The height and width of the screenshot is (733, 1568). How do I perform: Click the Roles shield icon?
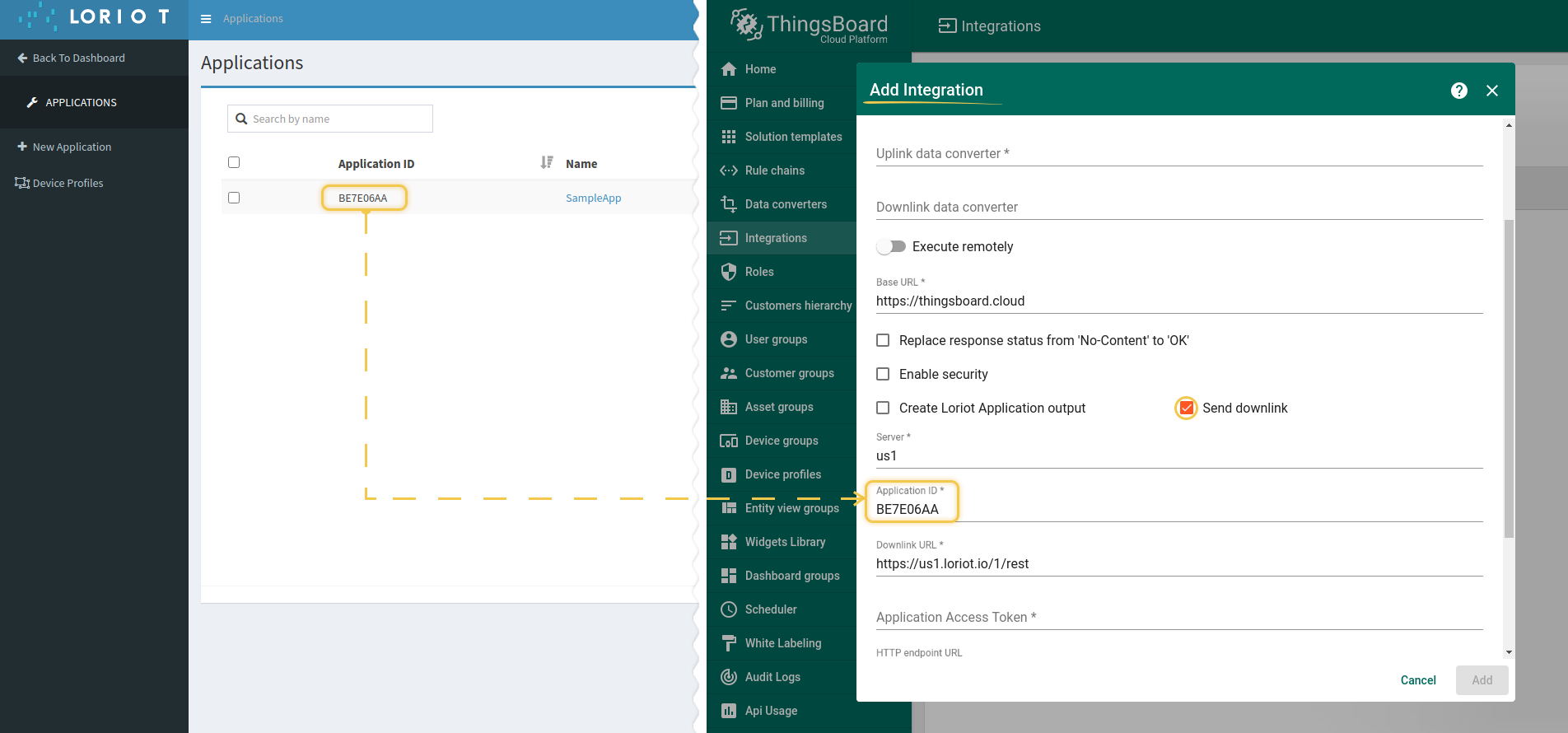tap(728, 272)
